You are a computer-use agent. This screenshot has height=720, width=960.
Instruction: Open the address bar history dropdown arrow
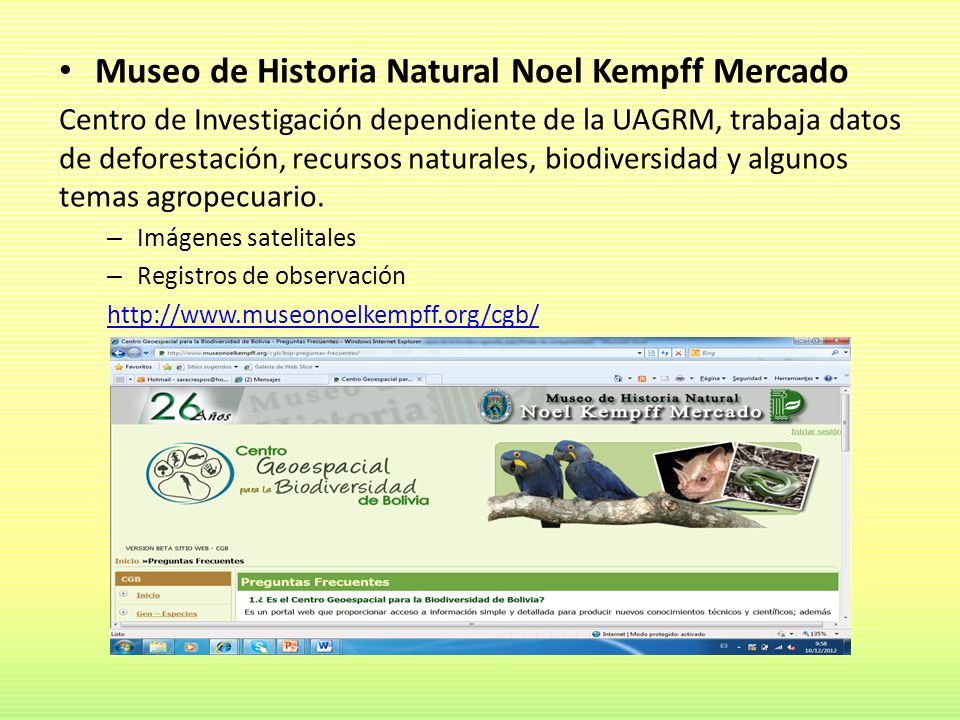[639, 353]
